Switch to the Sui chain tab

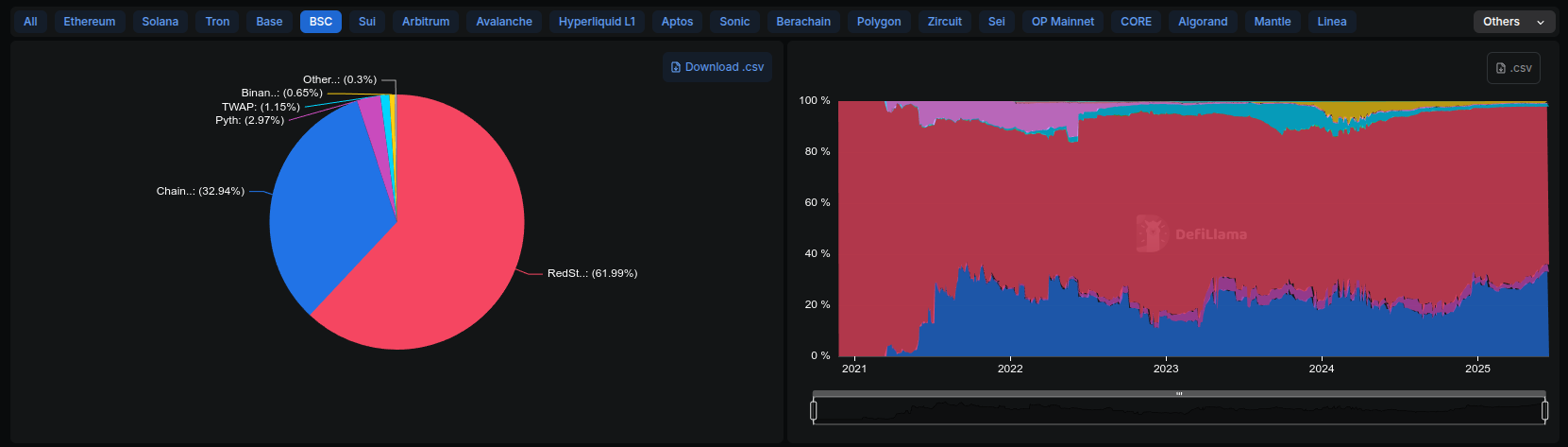[x=367, y=22]
